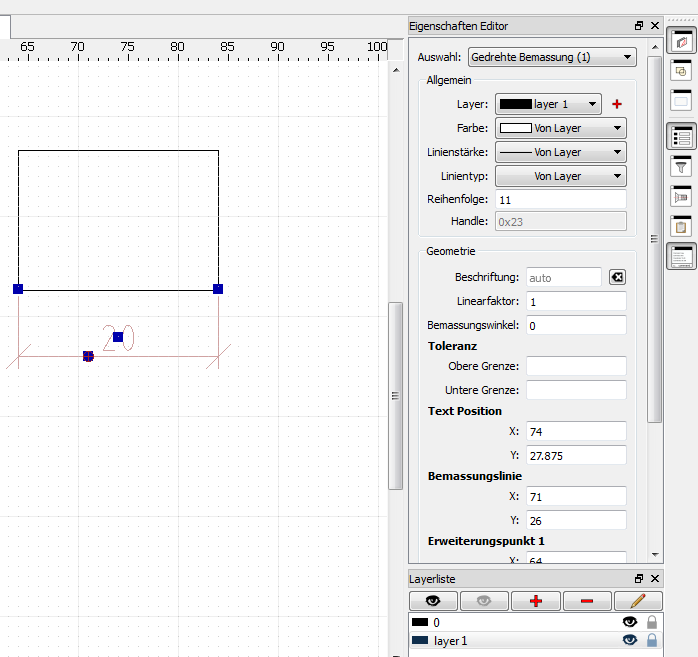Toggle visibility of layer 1

coord(630,641)
